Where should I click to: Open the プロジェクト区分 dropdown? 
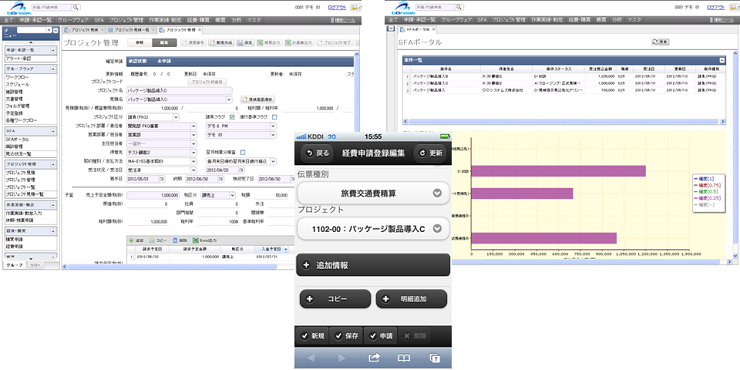(176, 117)
